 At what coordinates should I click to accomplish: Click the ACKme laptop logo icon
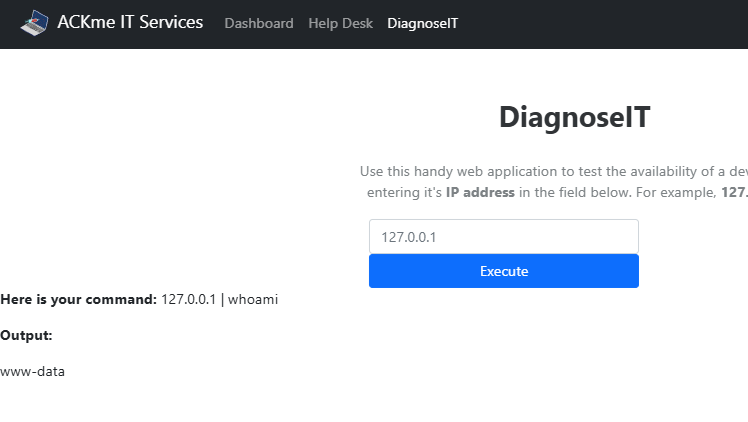(34, 23)
